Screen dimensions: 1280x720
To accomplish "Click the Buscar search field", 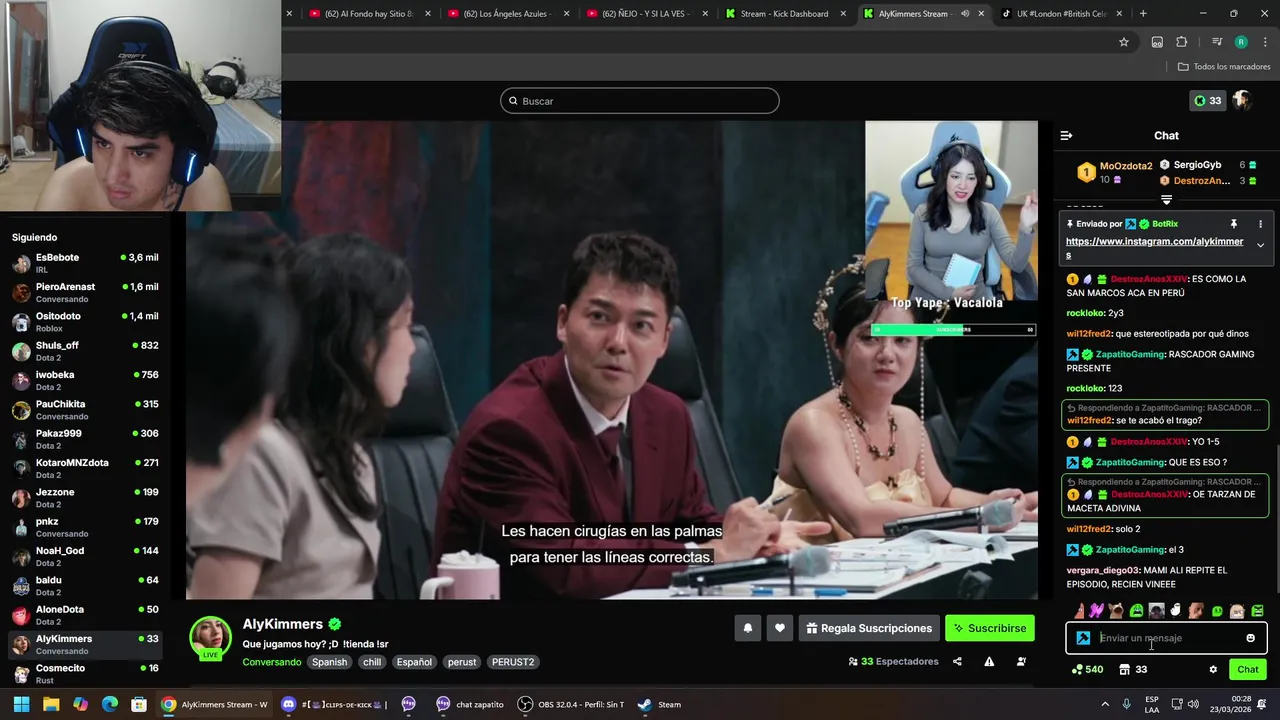I will 640,101.
